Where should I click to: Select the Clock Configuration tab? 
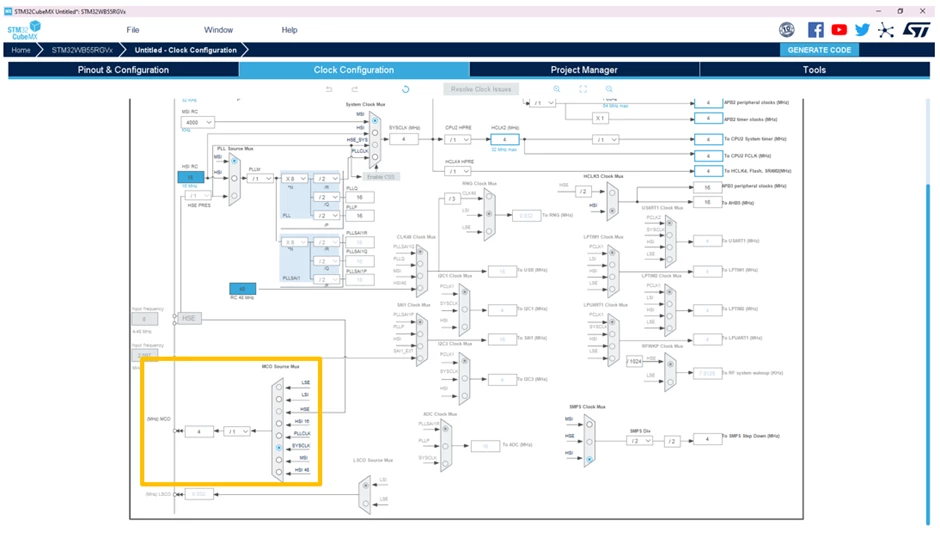pyautogui.click(x=354, y=70)
